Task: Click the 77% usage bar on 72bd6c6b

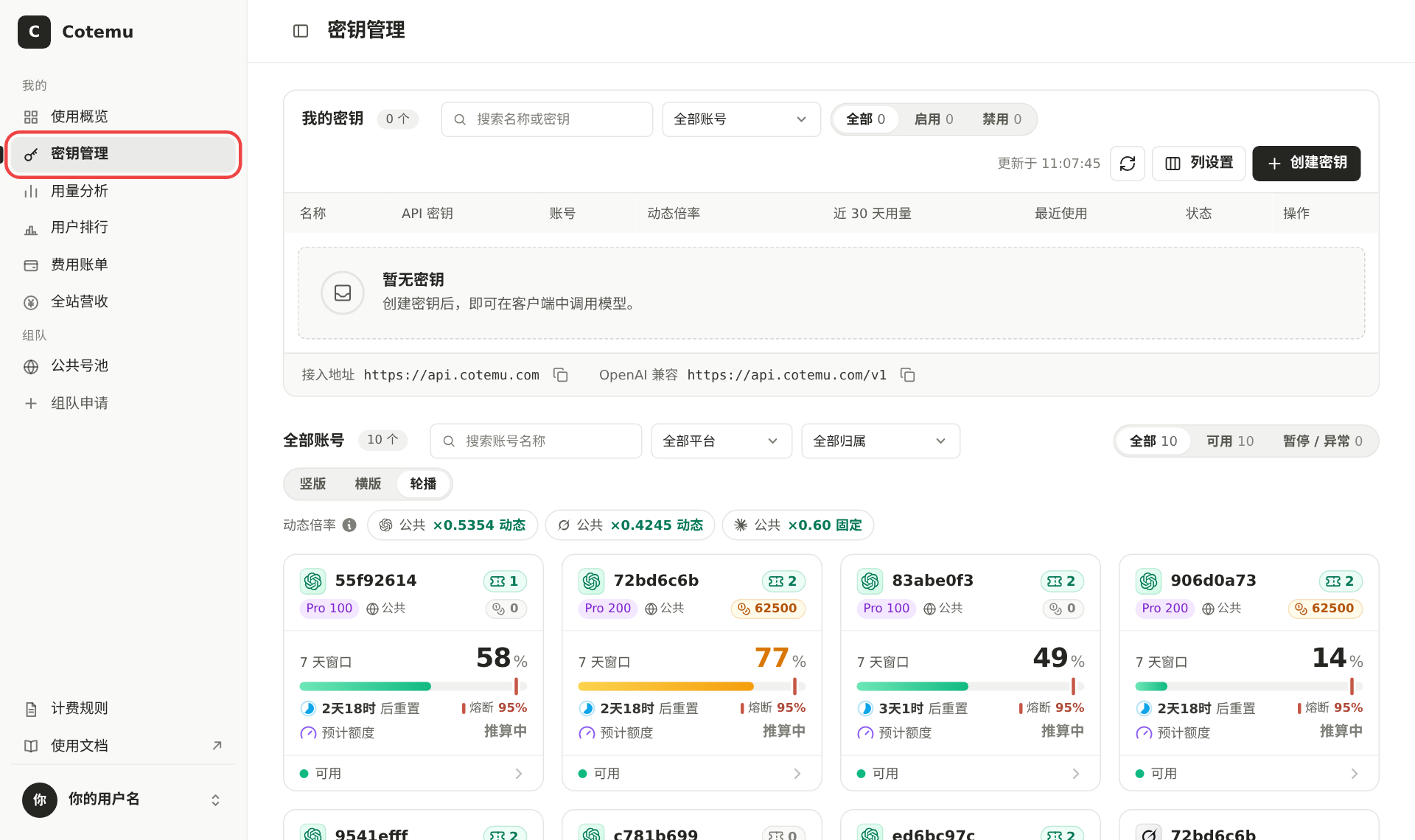Action: [691, 686]
